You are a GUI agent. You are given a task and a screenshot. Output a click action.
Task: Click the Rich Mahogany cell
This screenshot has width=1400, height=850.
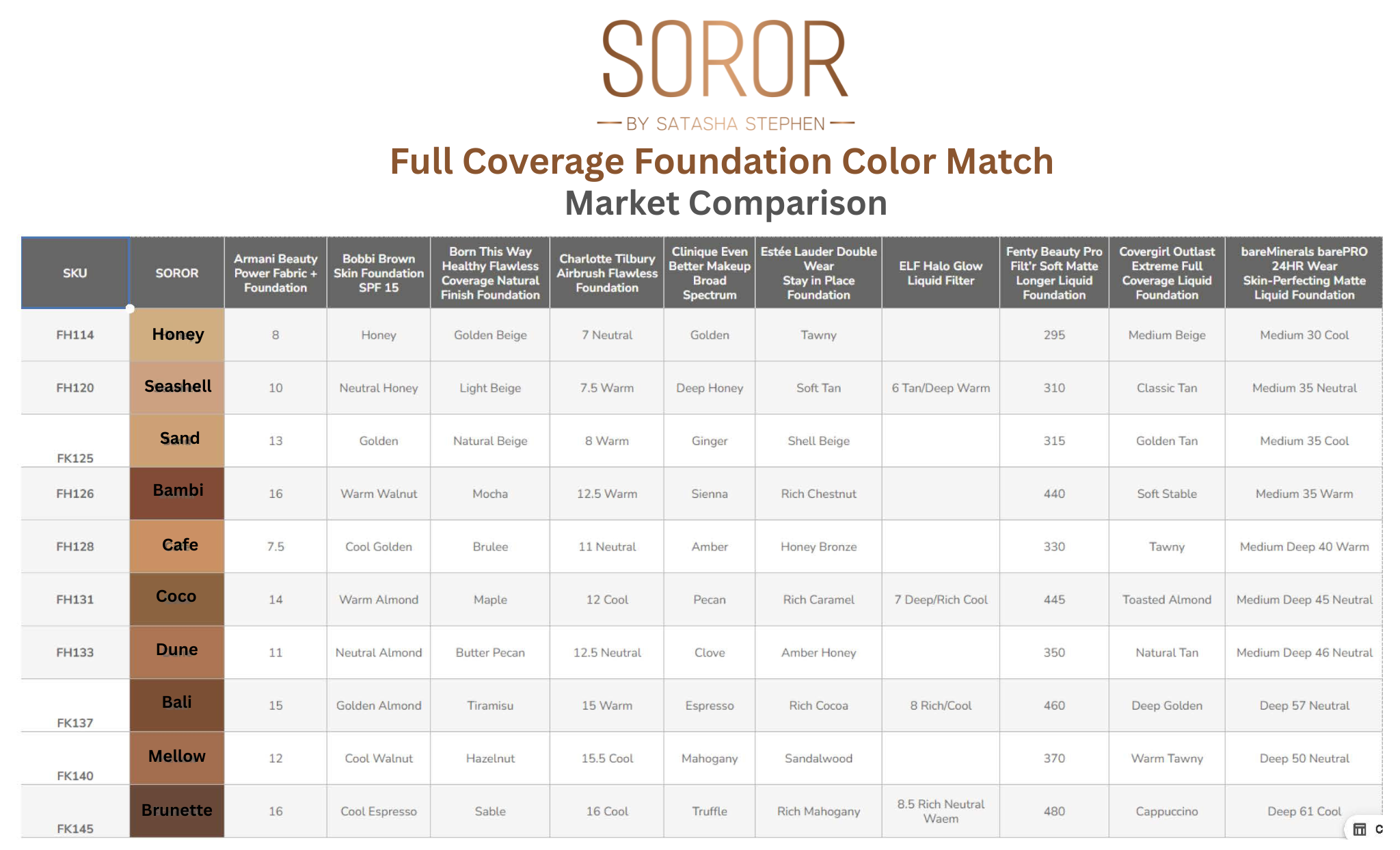818,811
